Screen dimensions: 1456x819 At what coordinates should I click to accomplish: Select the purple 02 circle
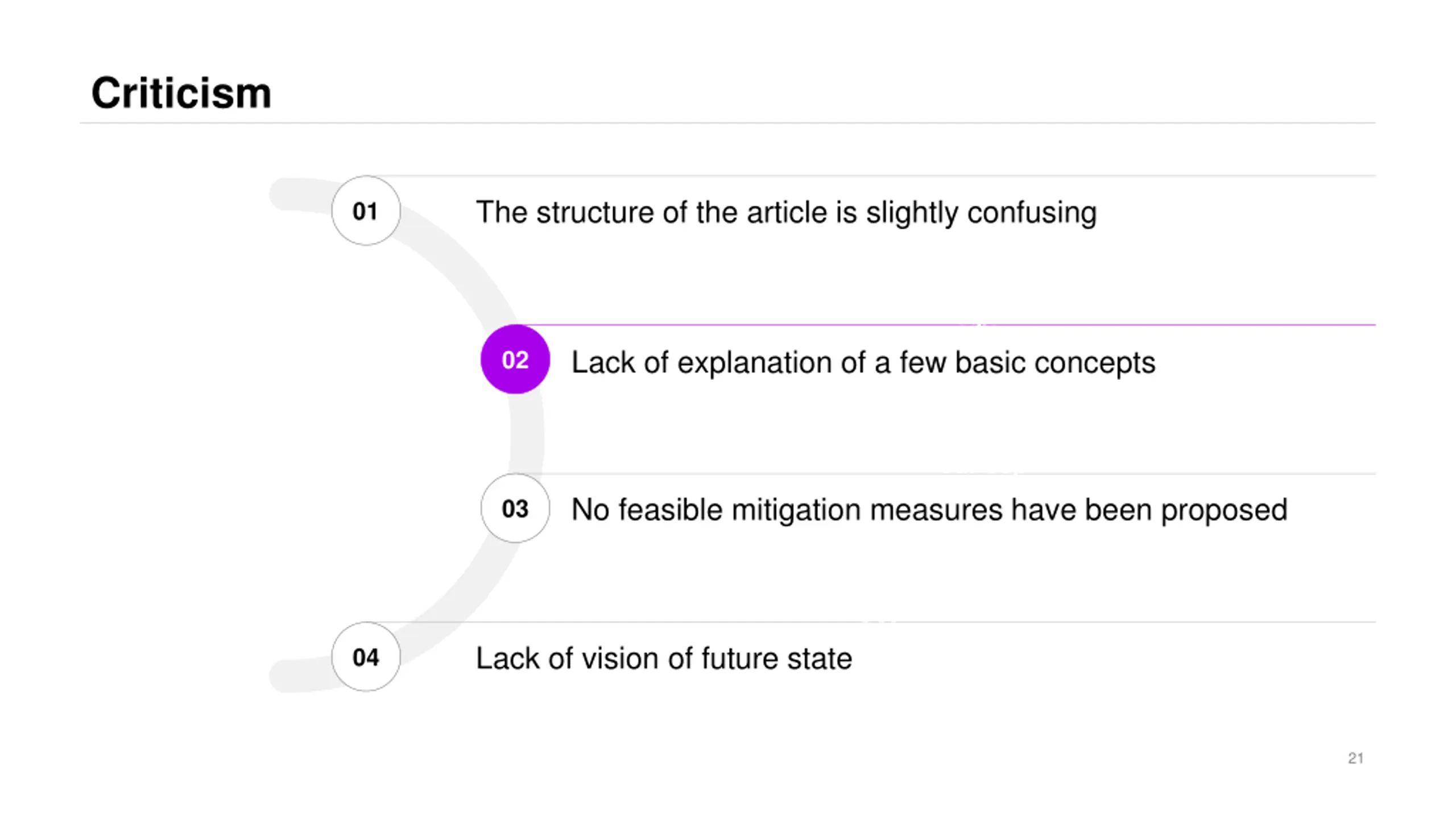515,359
